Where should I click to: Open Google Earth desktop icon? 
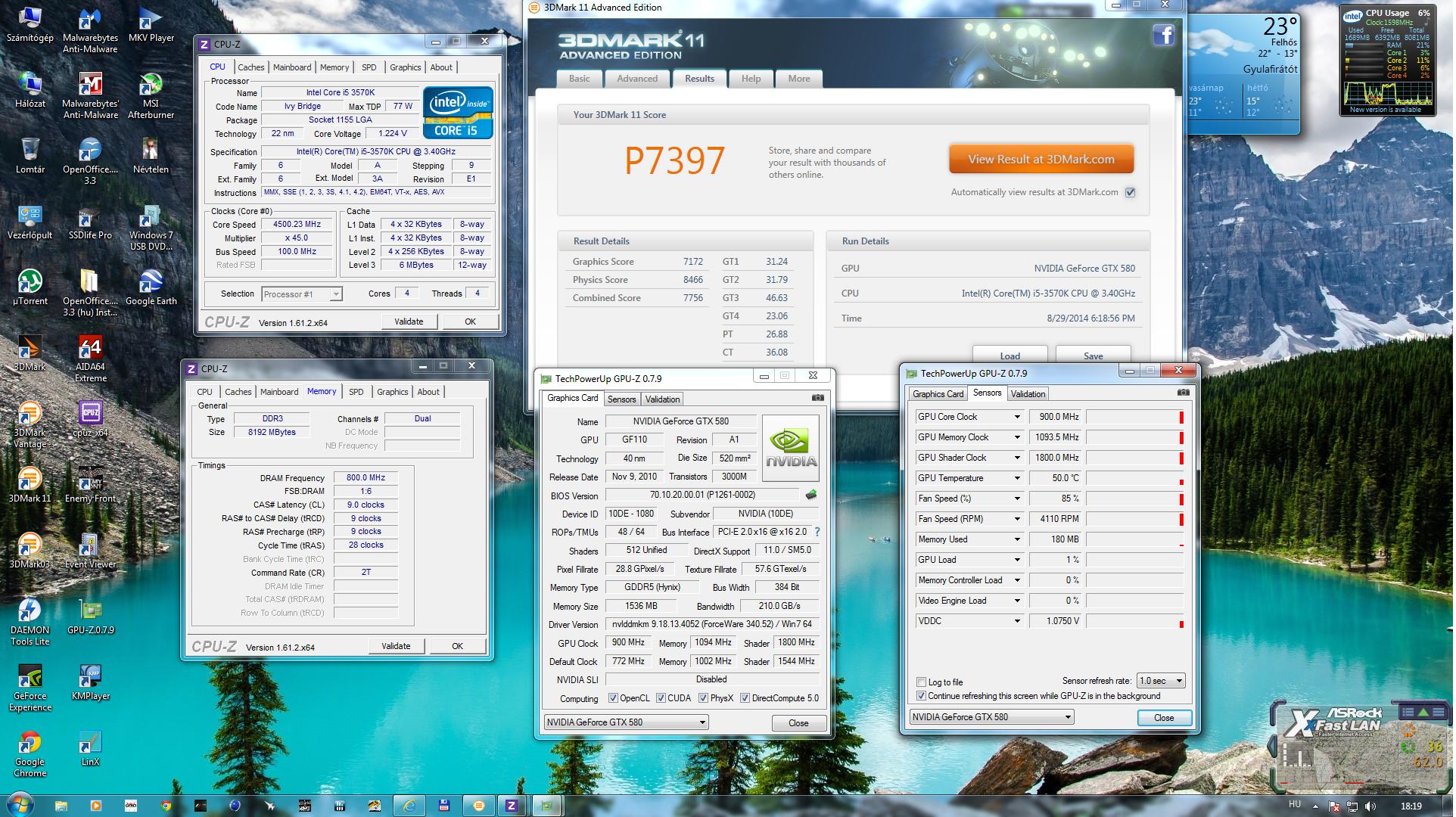point(151,287)
